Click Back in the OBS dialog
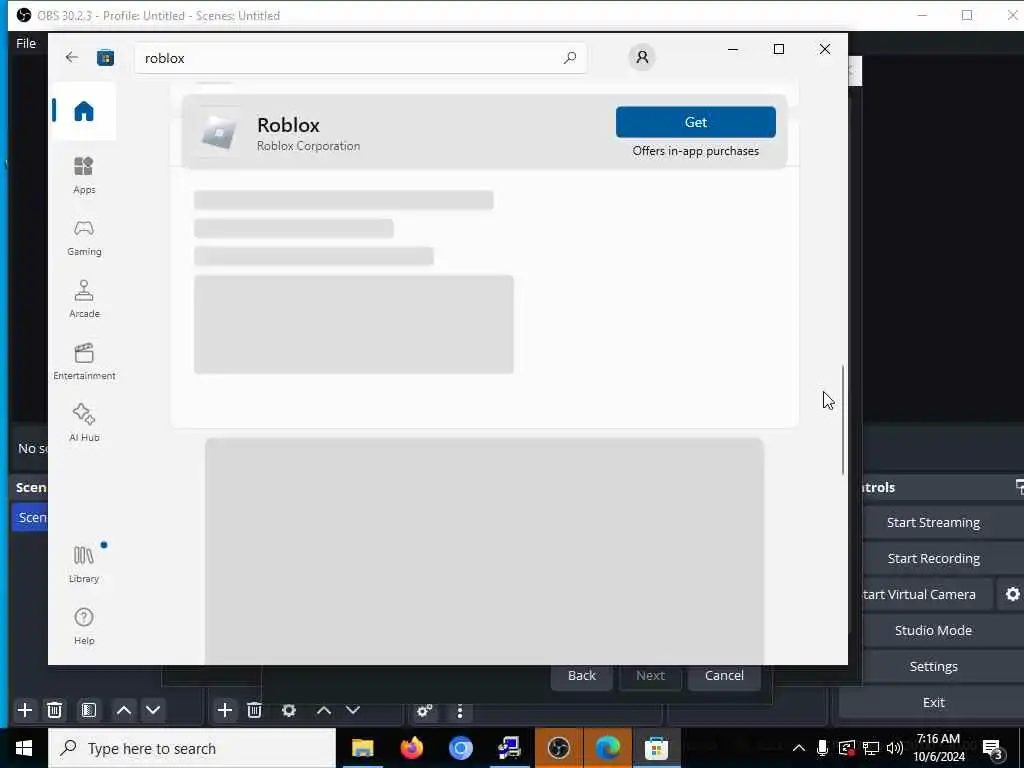The width and height of the screenshot is (1024, 768). tap(581, 675)
